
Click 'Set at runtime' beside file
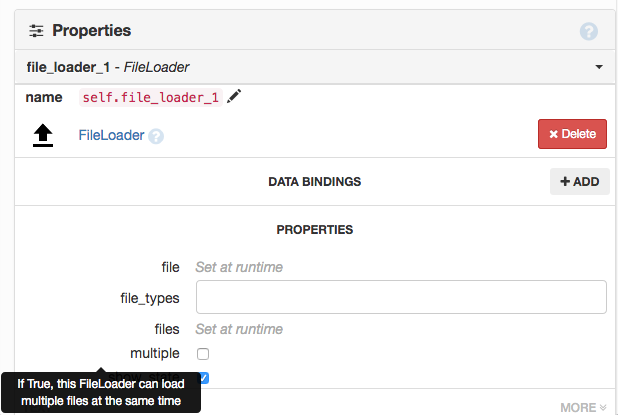[239, 267]
